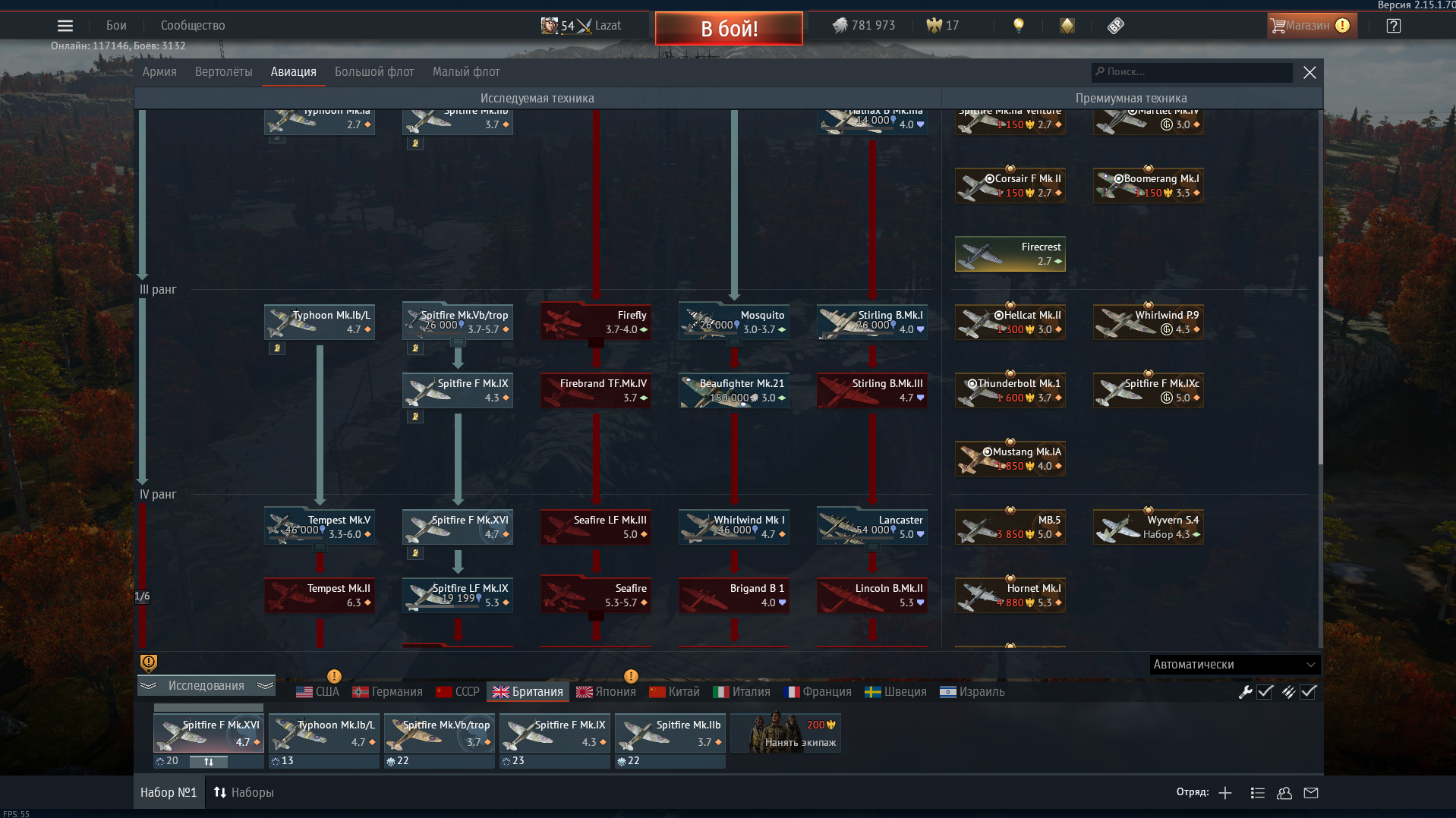Select Spitfire Mk.Vb/trop crew slot
Image resolution: width=1456 pixels, height=818 pixels.
440,734
